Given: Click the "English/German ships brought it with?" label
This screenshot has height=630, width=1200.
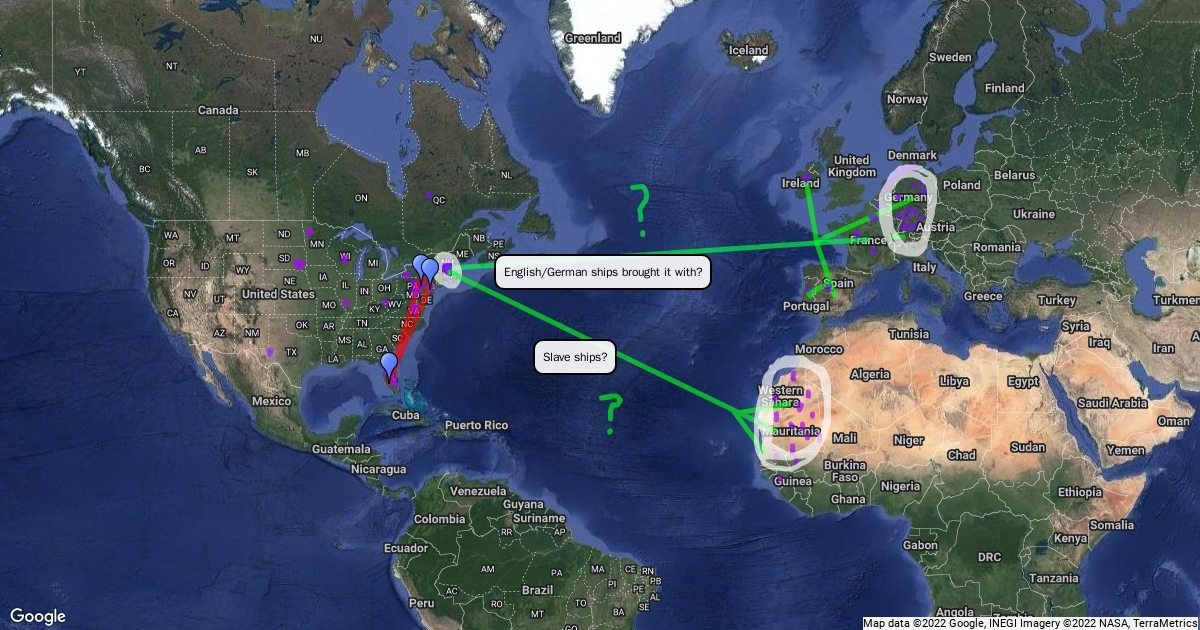Looking at the screenshot, I should coord(603,272).
